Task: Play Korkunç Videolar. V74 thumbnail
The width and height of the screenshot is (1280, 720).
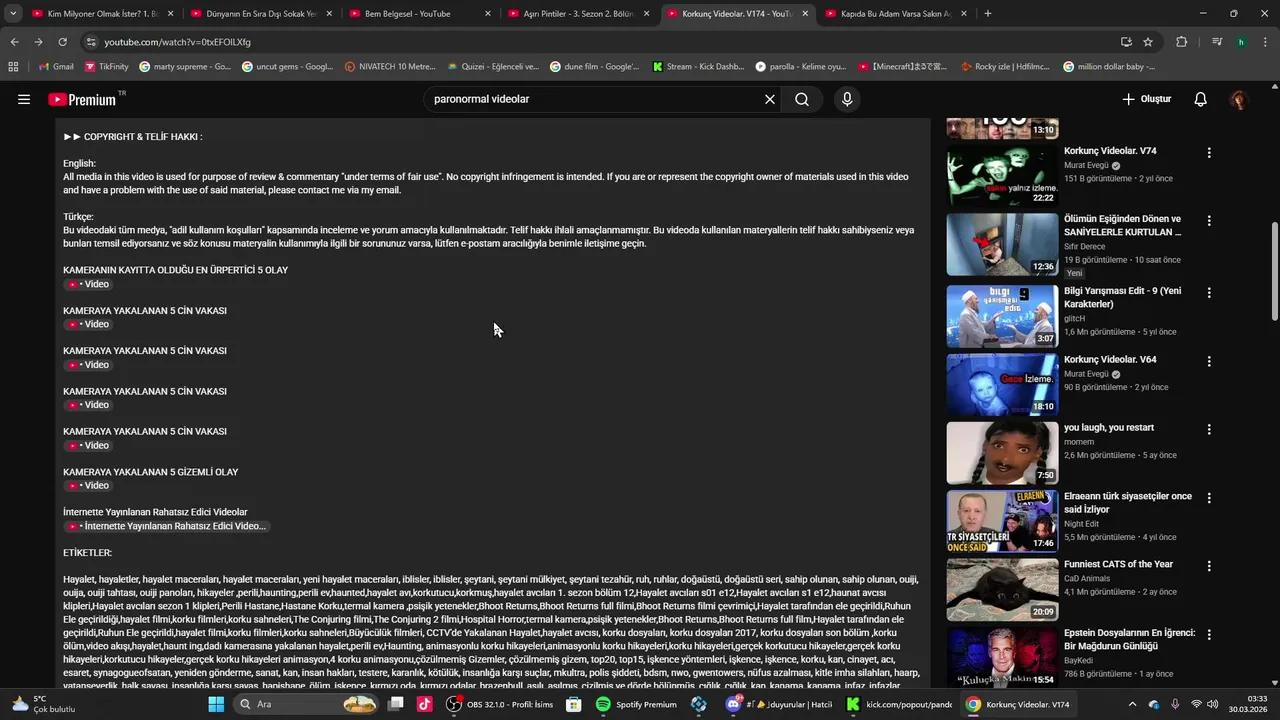Action: [1002, 176]
